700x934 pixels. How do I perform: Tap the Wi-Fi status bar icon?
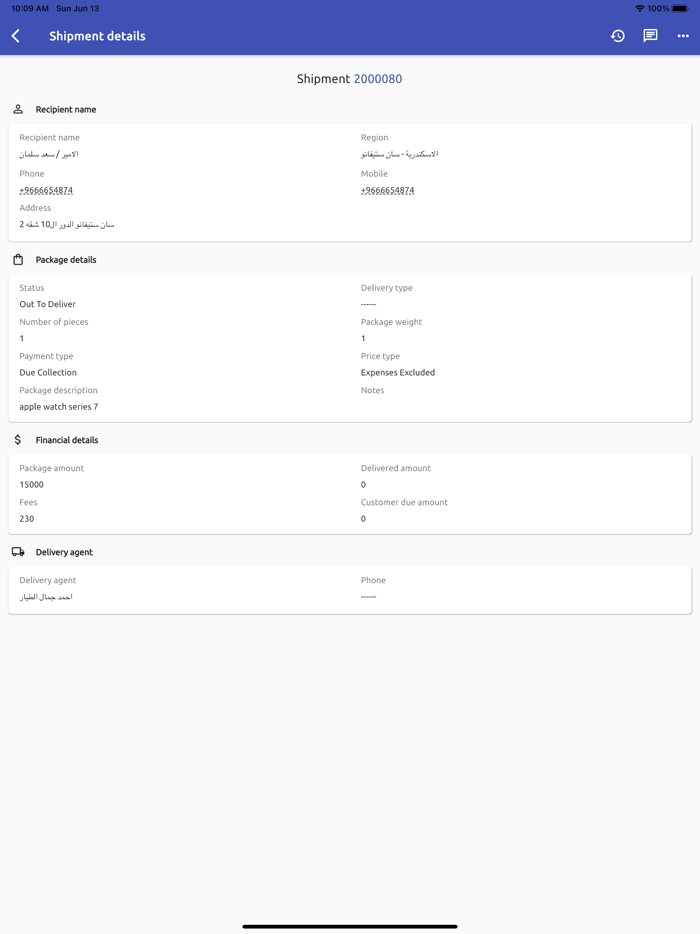640,8
